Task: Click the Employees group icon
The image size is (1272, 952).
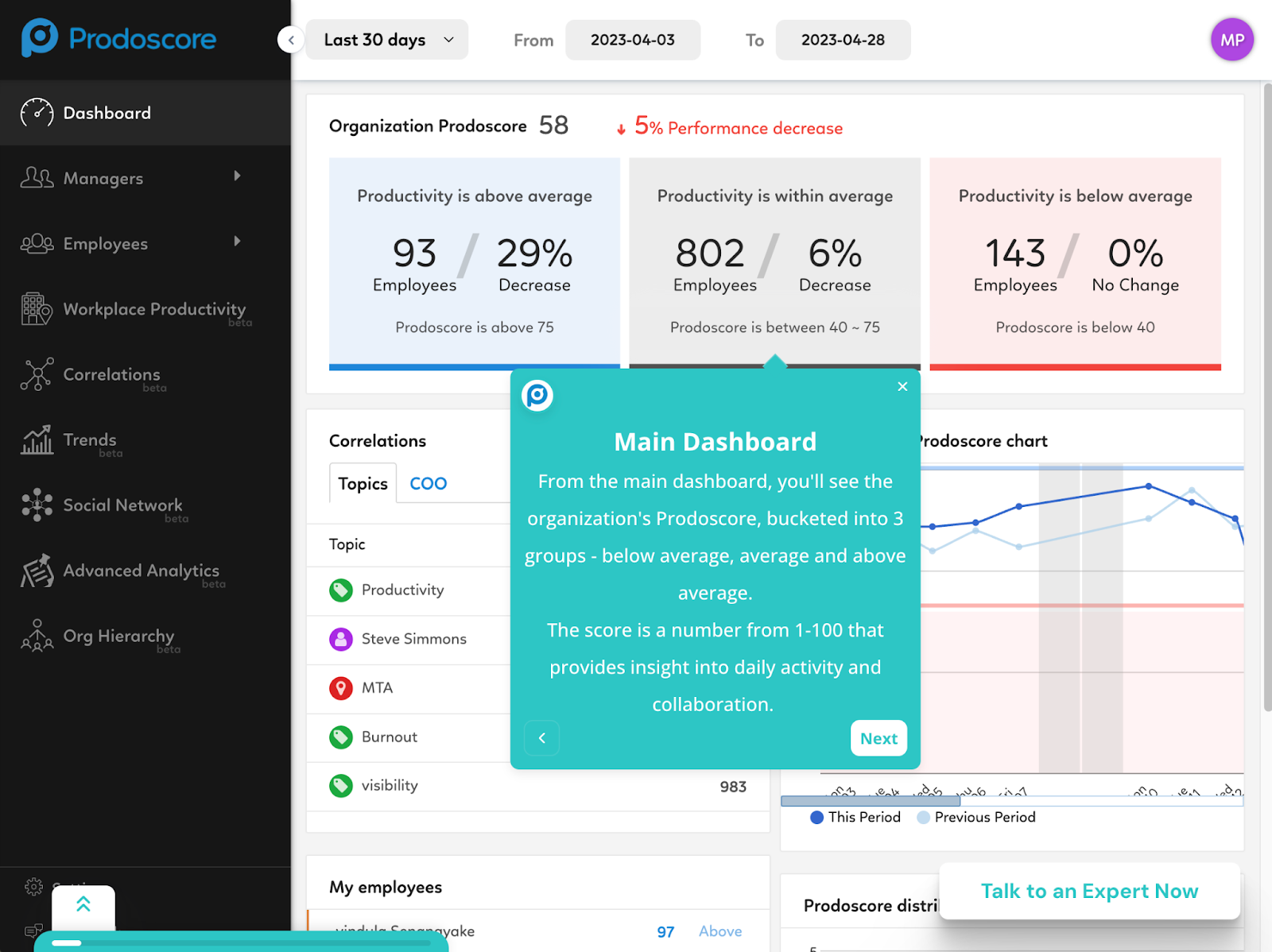Action: 37,243
